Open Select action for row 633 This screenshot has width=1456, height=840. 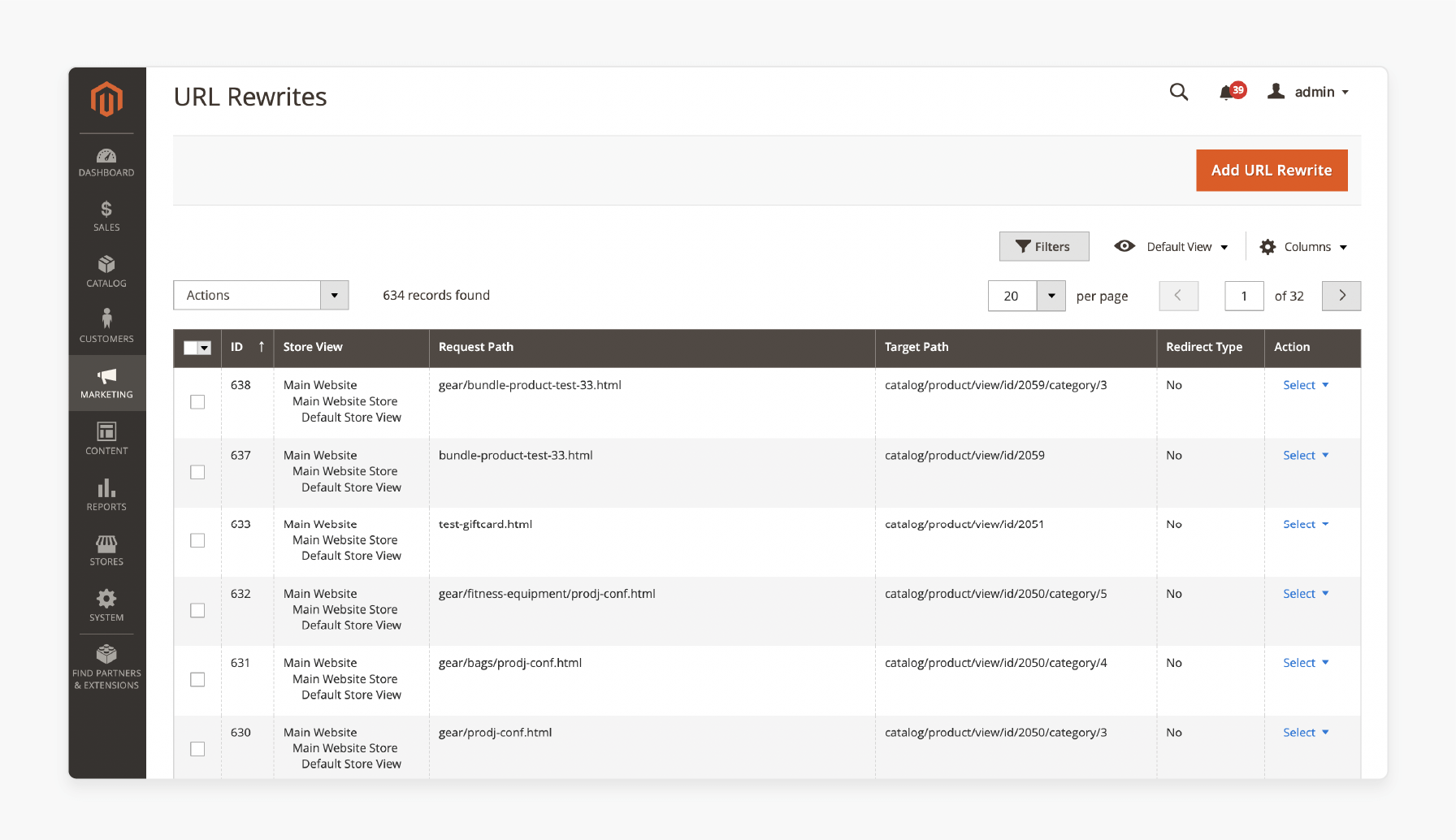tap(1306, 525)
